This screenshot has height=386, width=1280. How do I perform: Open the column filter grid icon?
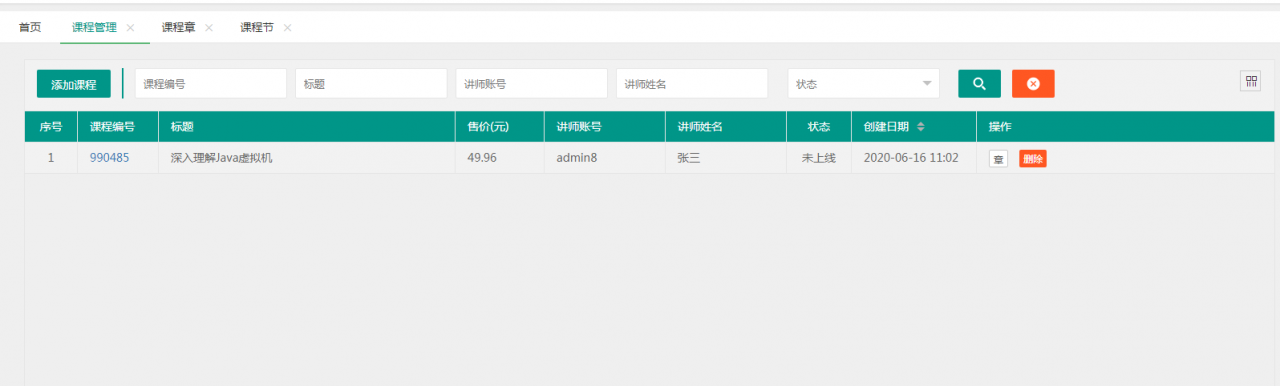(1251, 82)
